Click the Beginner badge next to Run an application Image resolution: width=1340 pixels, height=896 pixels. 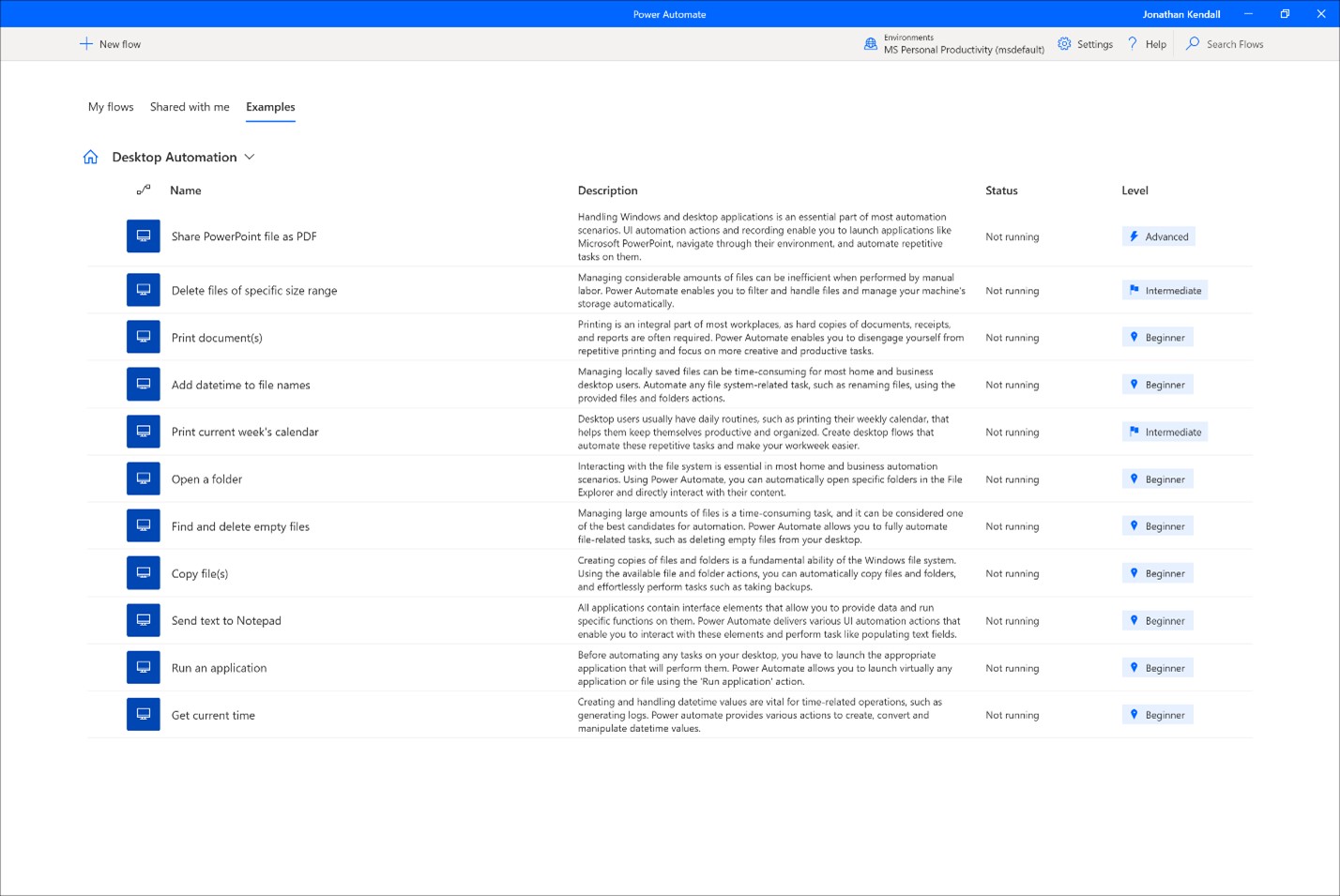[x=1157, y=667]
